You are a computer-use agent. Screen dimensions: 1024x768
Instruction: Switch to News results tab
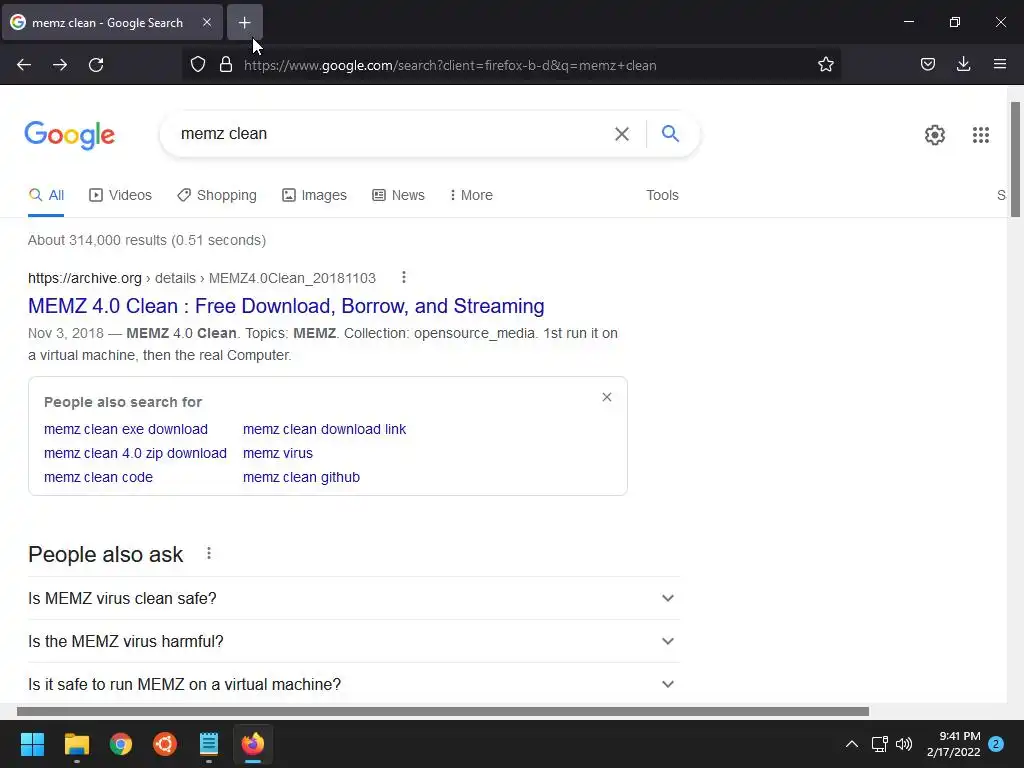tap(398, 195)
